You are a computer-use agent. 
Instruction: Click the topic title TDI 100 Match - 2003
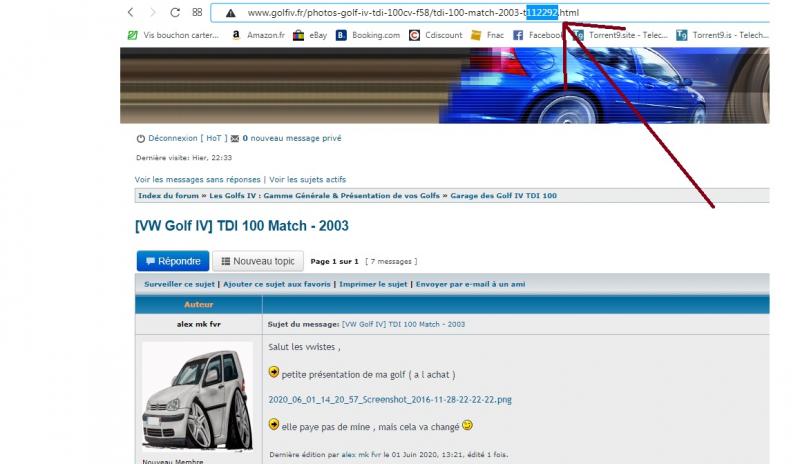click(x=242, y=226)
